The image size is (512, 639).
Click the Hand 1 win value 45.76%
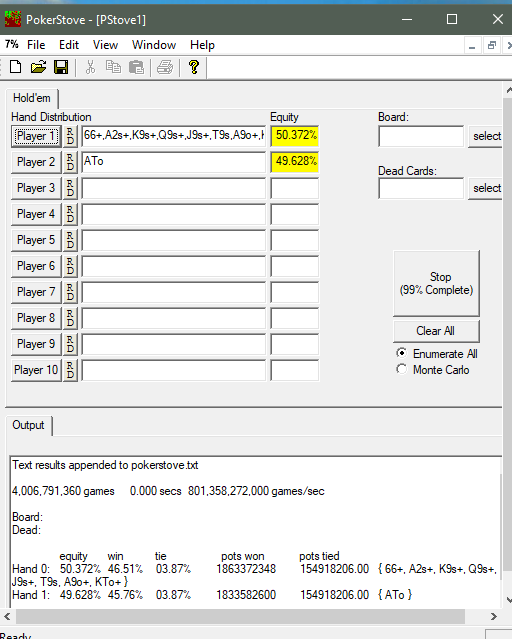point(125,595)
